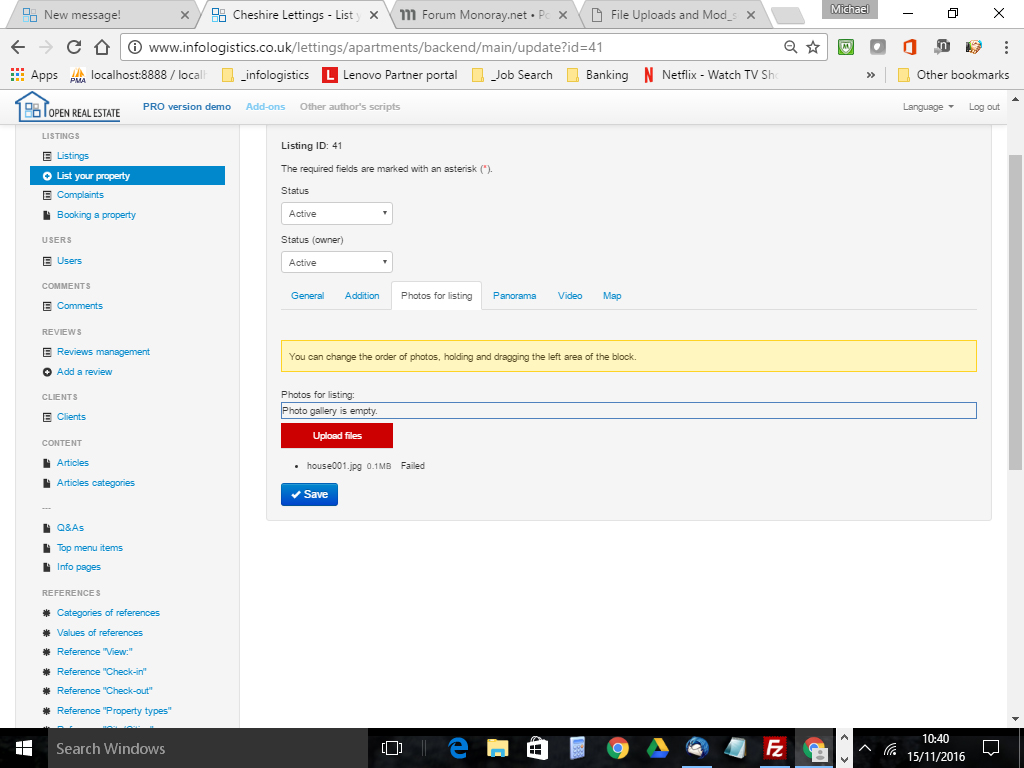Viewport: 1024px width, 768px height.
Task: Switch to the Panorama tab
Action: click(x=514, y=296)
